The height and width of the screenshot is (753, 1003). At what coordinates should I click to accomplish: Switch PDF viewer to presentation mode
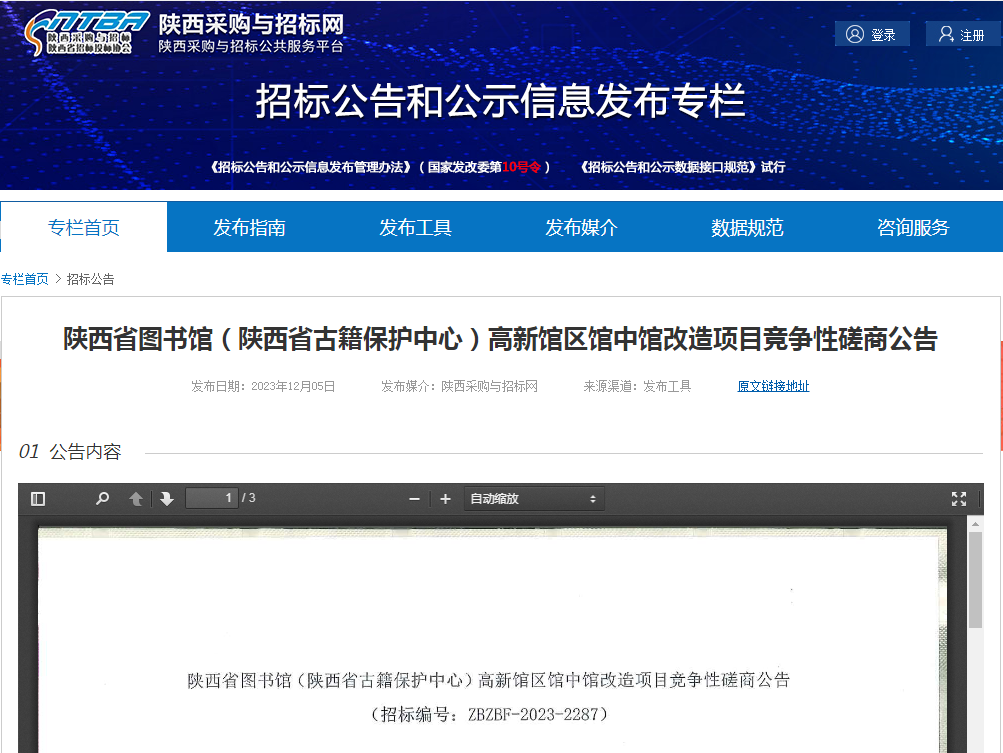point(958,498)
